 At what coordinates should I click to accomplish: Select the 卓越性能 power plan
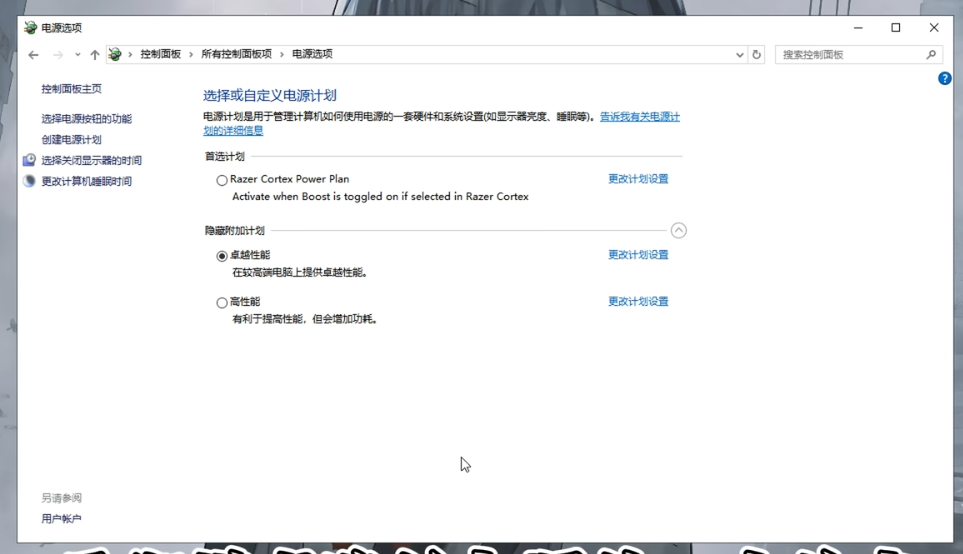[x=222, y=256]
